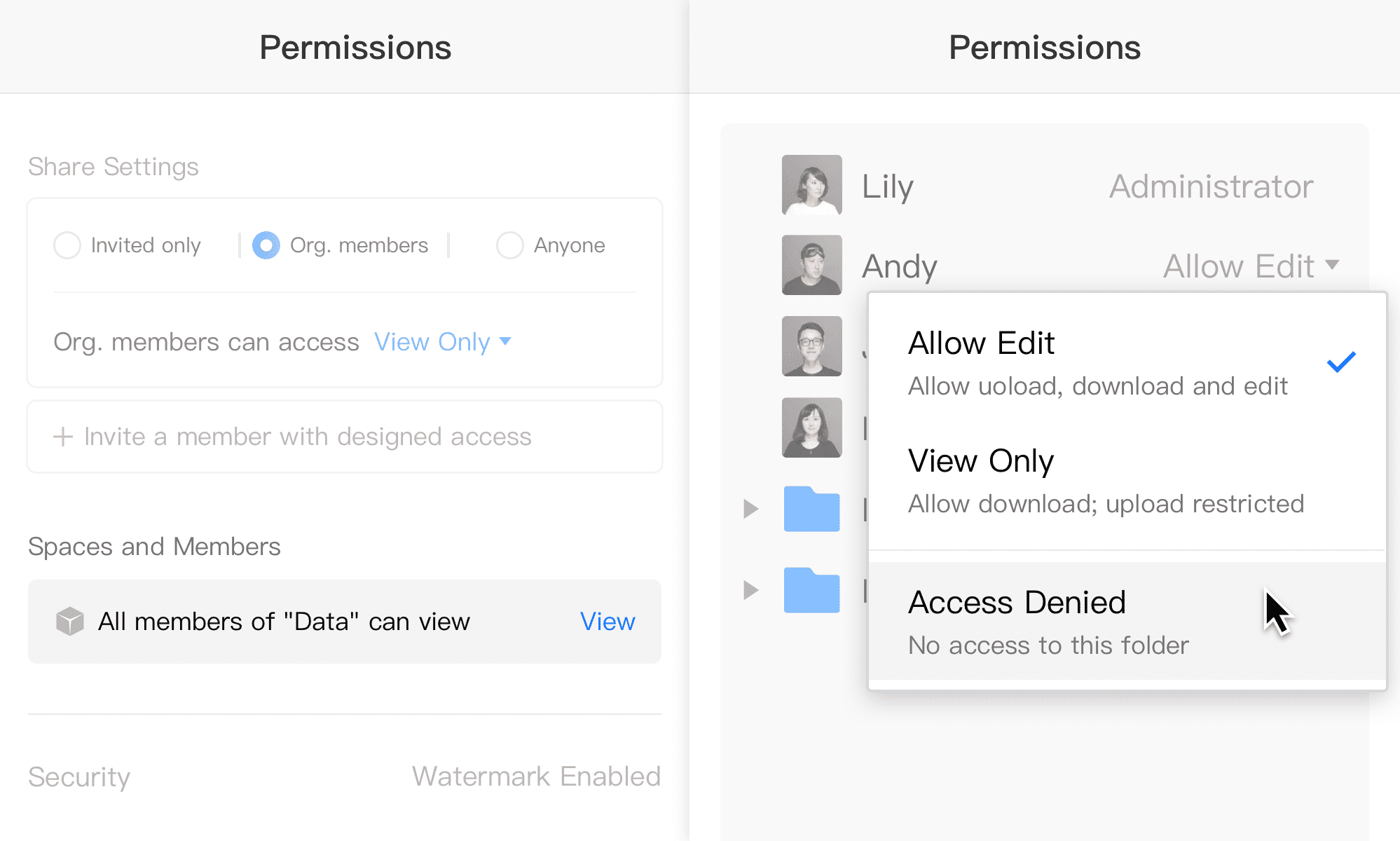This screenshot has width=1400, height=841.
Task: Click Invite a member with designed access
Action: coord(345,437)
